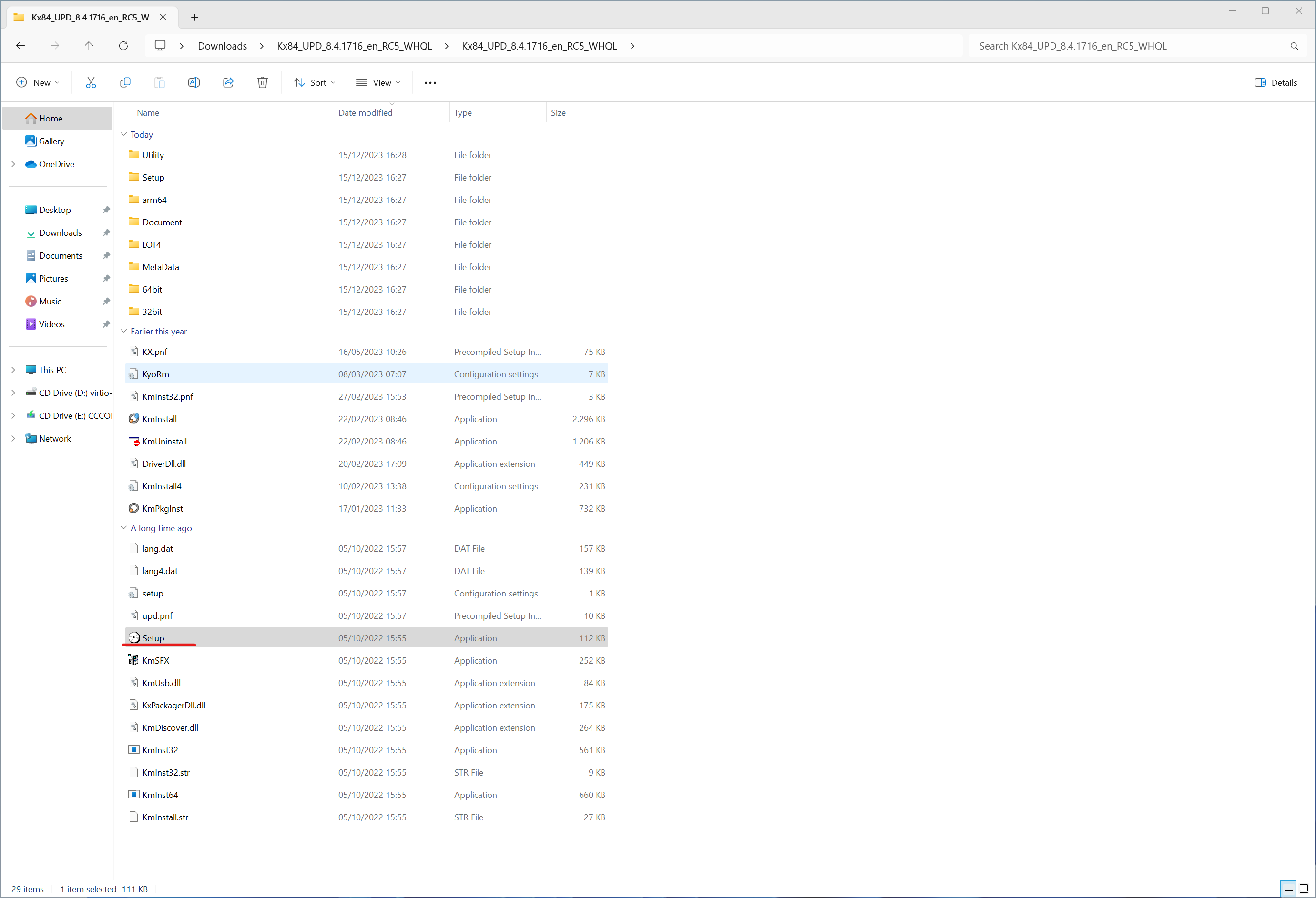Expand the OneDrive tree node
1316x898 pixels.
click(x=13, y=164)
